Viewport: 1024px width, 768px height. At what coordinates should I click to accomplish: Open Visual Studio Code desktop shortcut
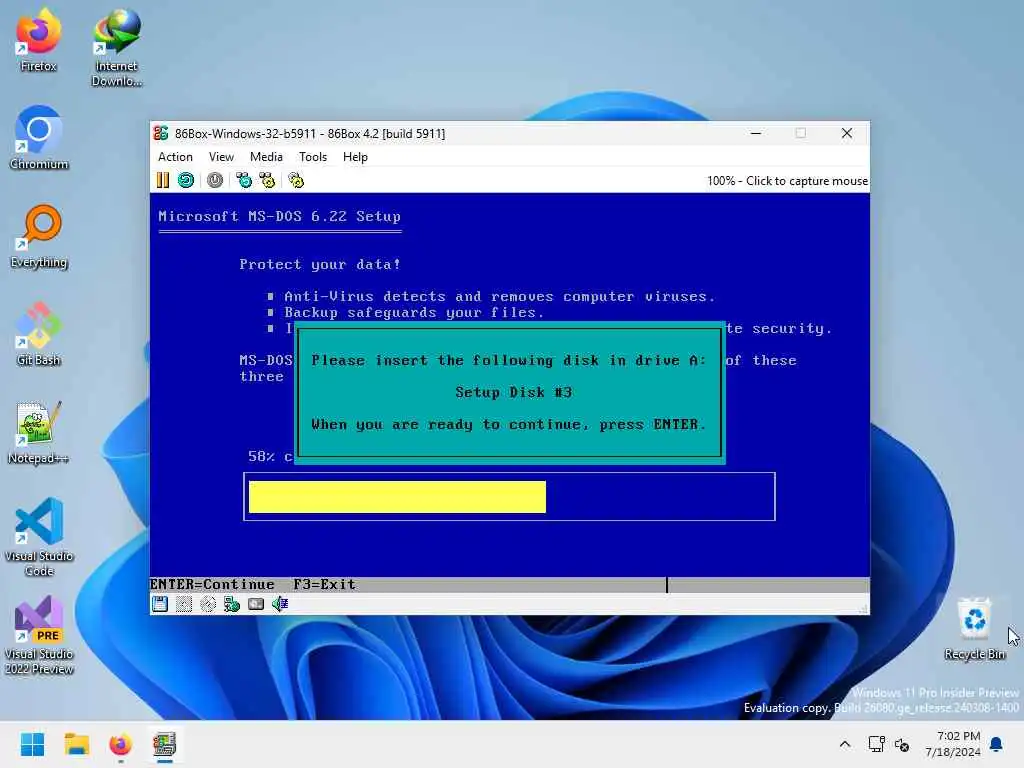click(x=39, y=537)
